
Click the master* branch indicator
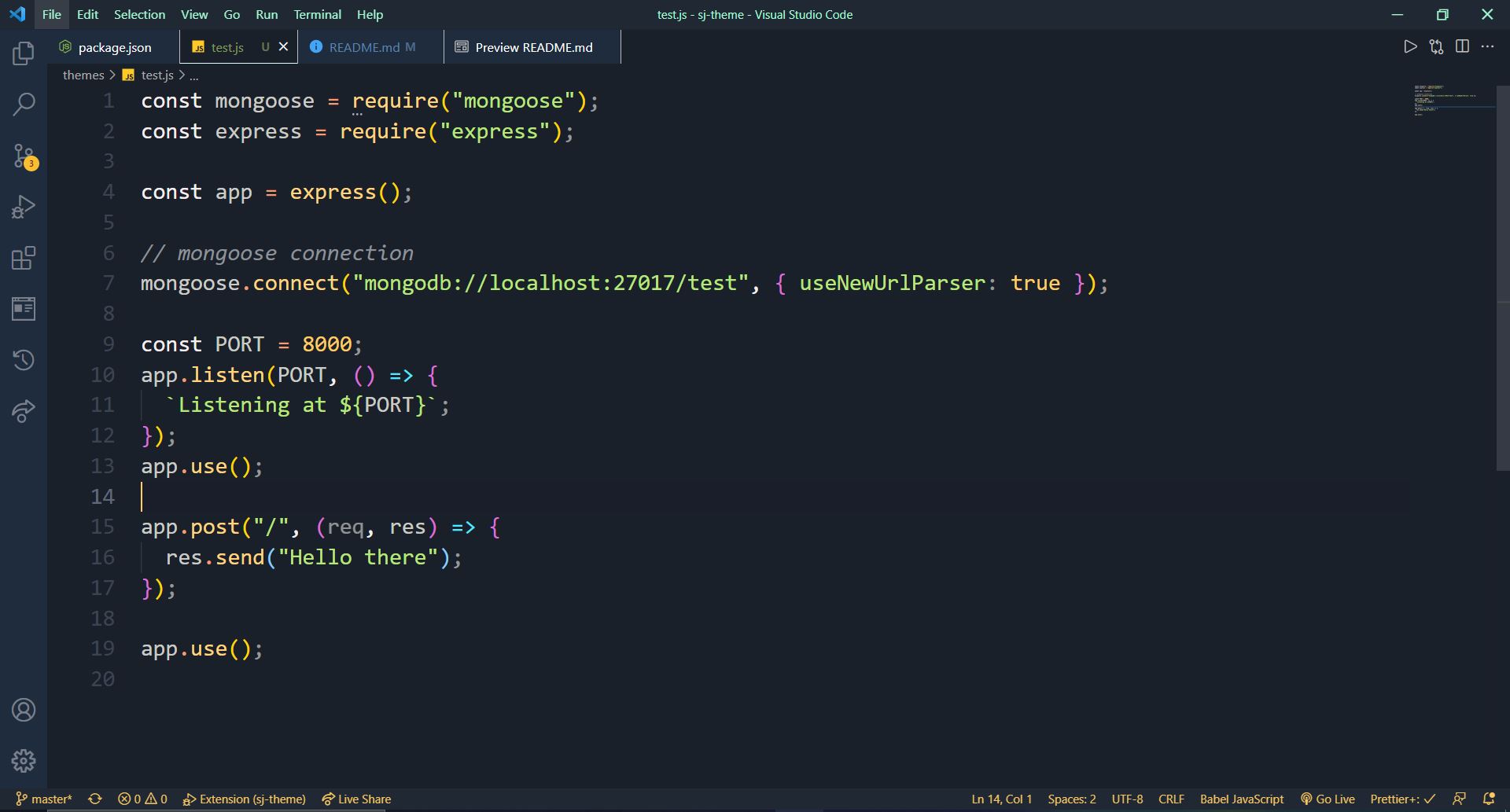coord(44,799)
